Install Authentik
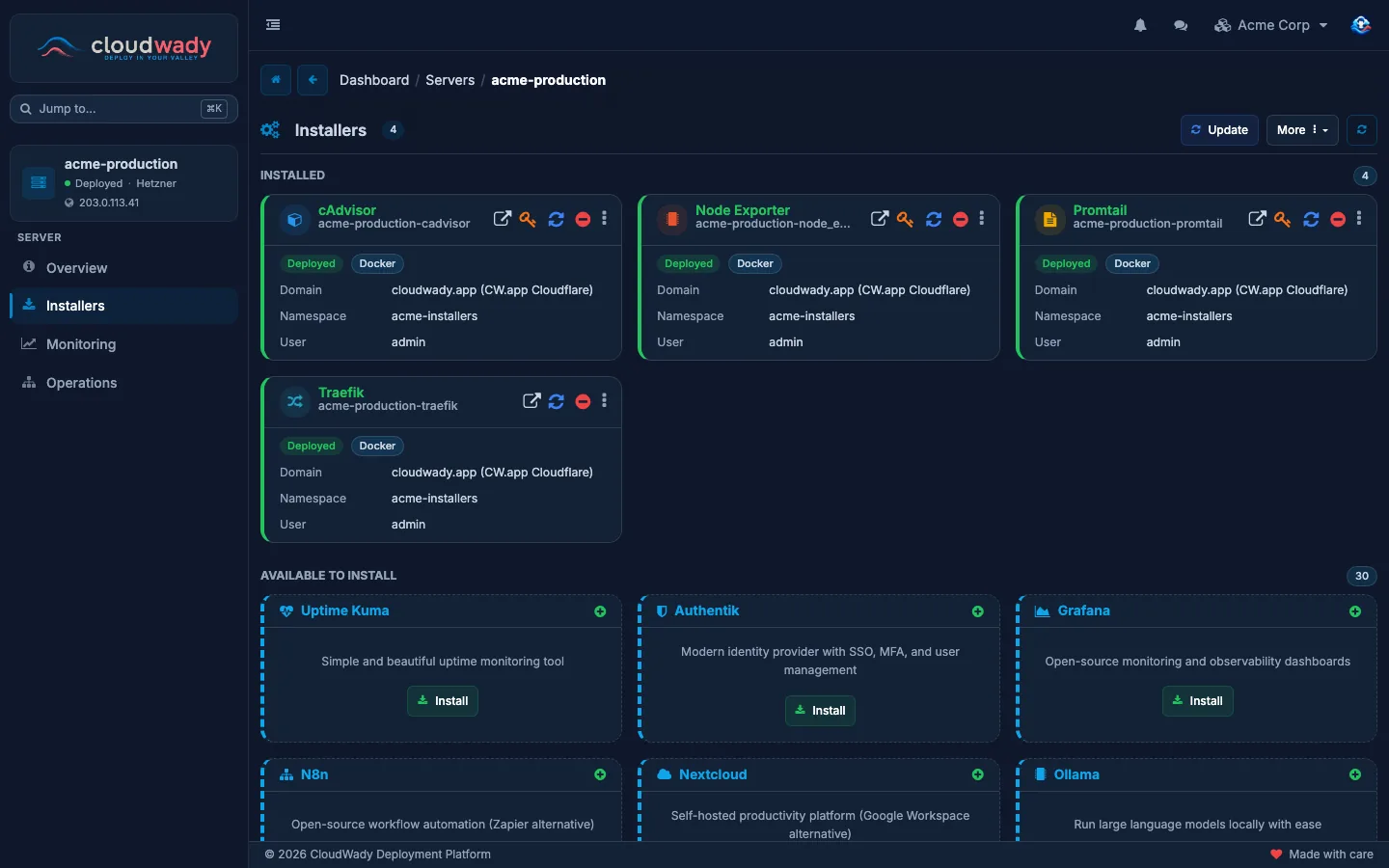Screen dimensions: 1389x868 820,711
